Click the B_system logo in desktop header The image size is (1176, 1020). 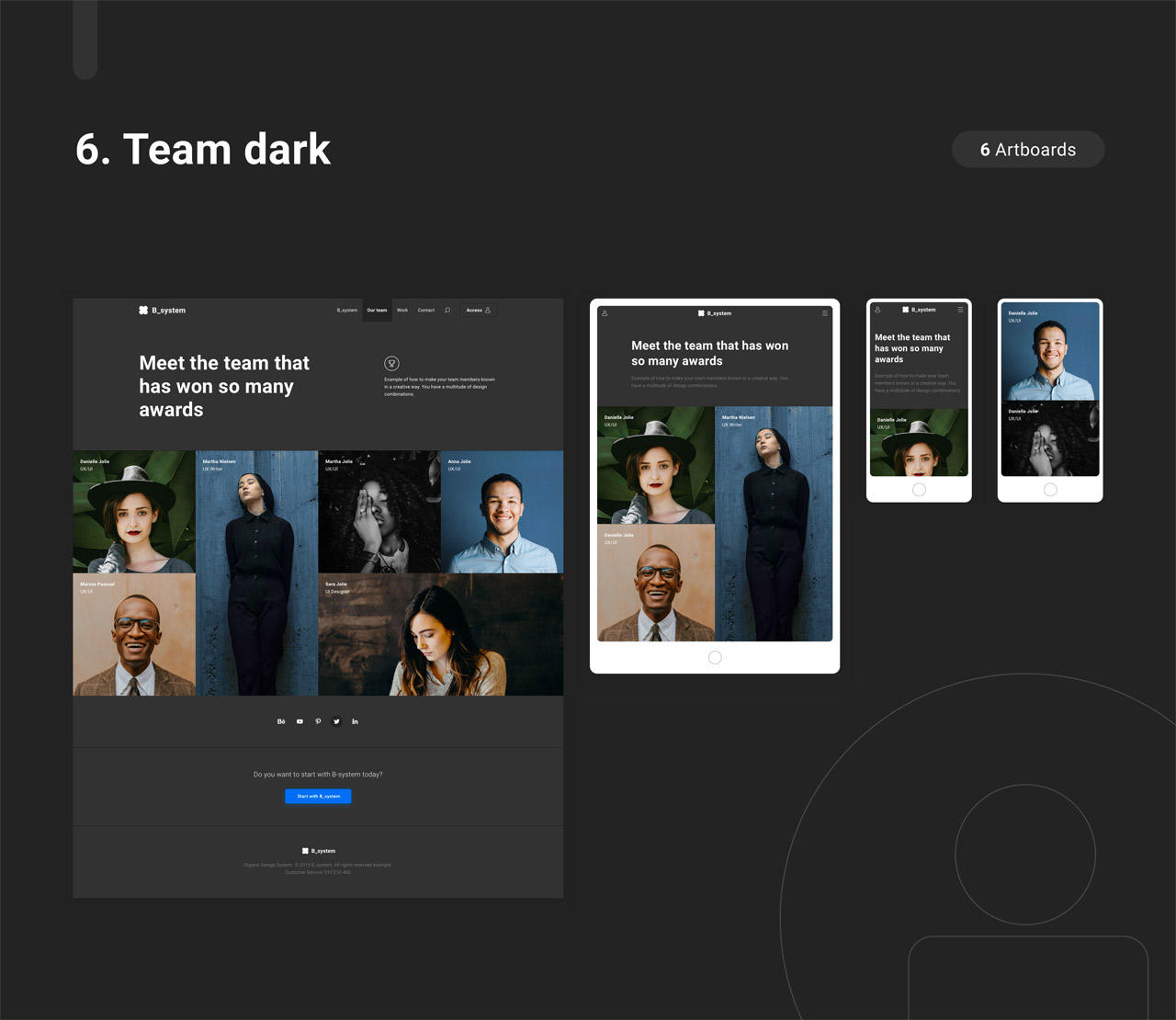coord(163,311)
